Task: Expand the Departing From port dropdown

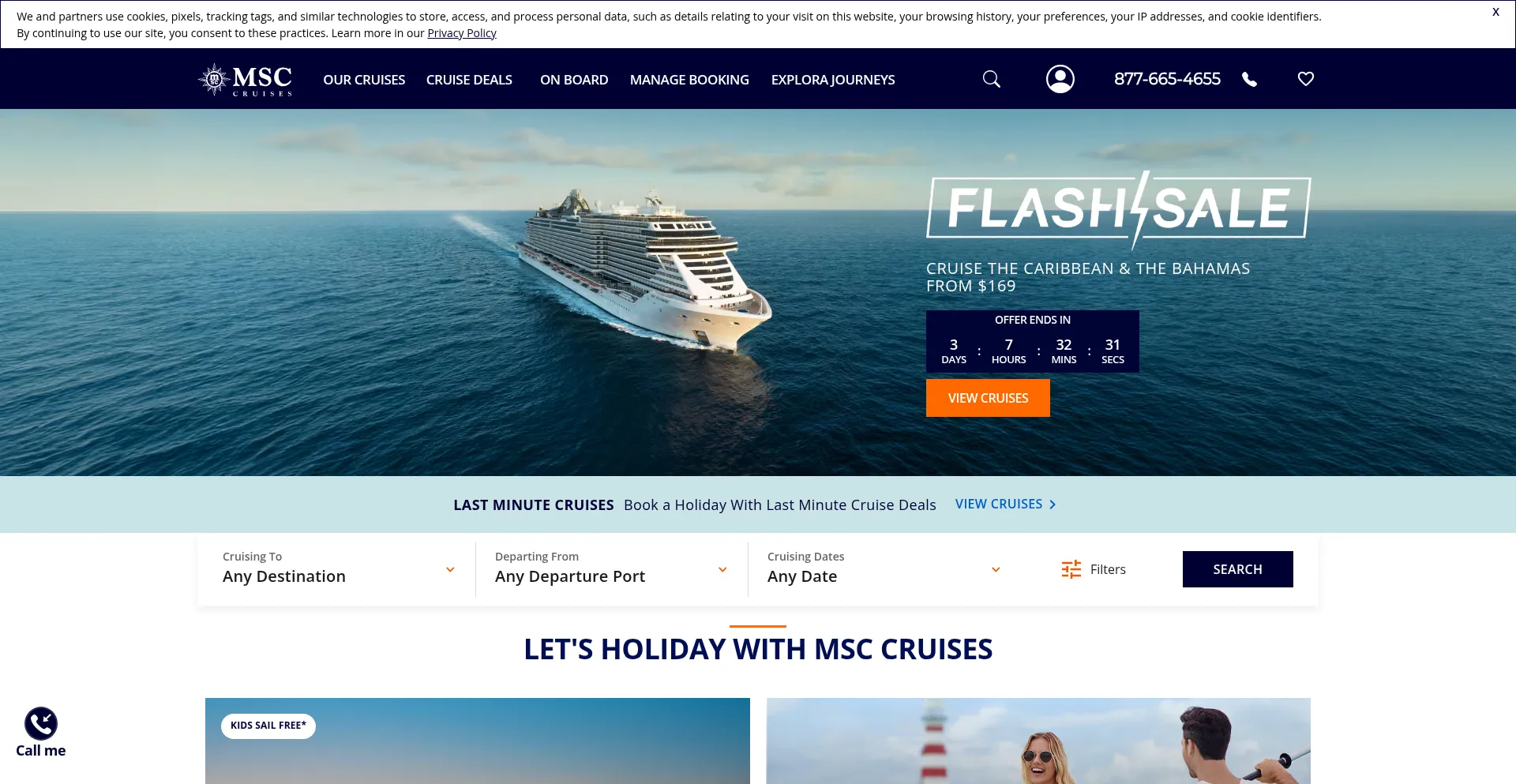Action: (612, 569)
